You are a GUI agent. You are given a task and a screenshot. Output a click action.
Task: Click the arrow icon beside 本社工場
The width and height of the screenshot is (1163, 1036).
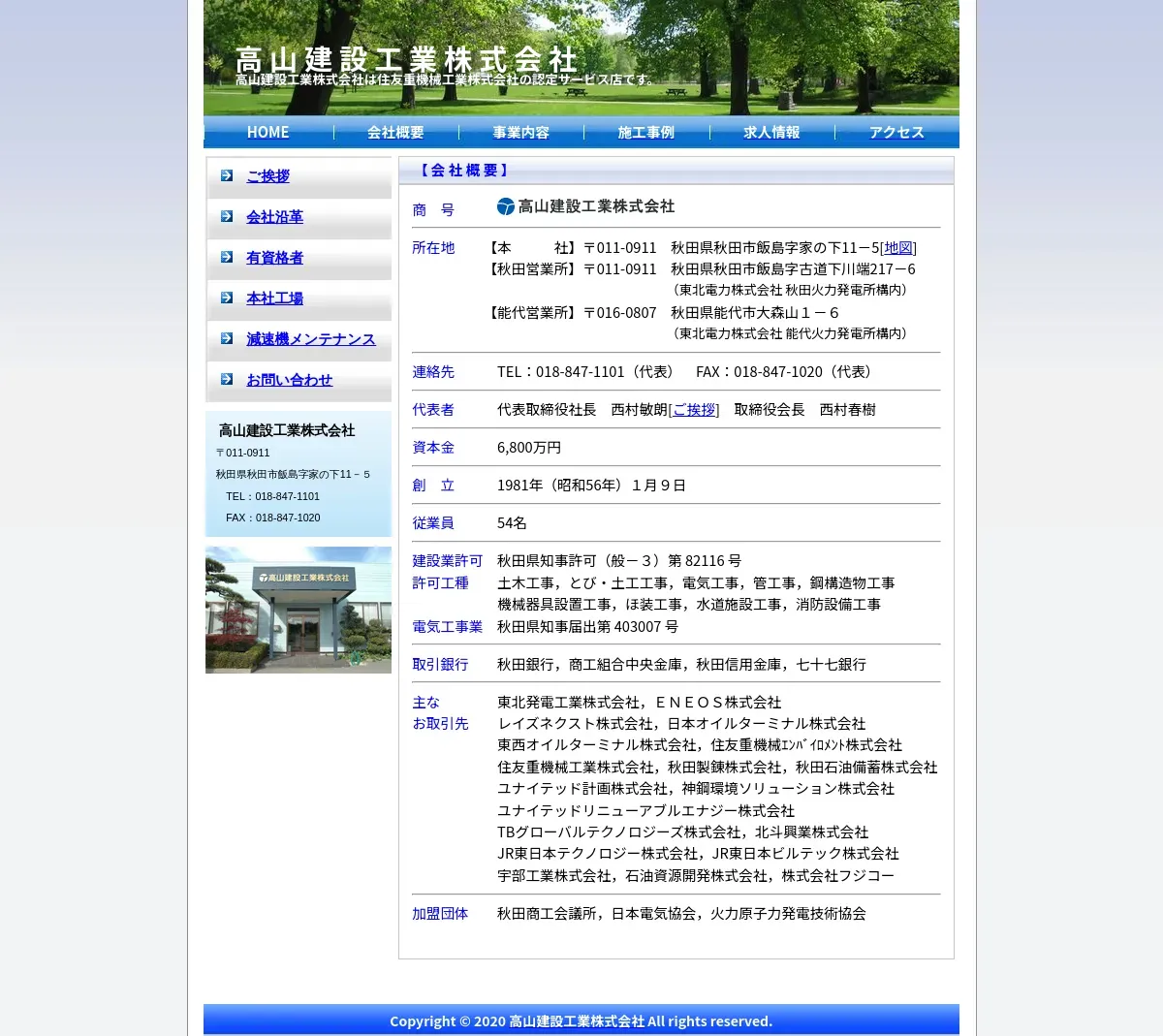[227, 298]
